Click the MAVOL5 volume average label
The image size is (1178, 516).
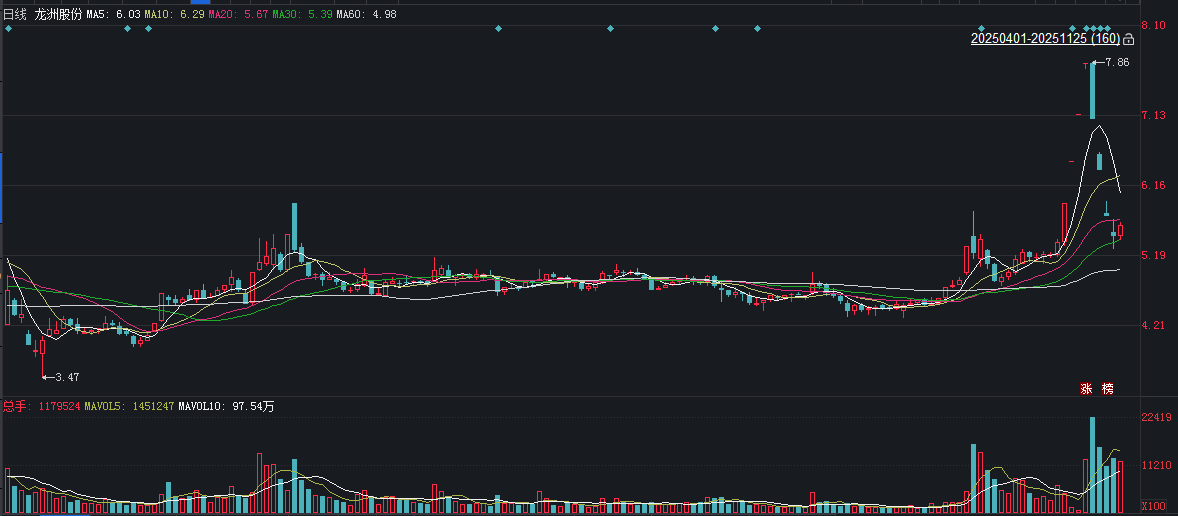(129, 407)
